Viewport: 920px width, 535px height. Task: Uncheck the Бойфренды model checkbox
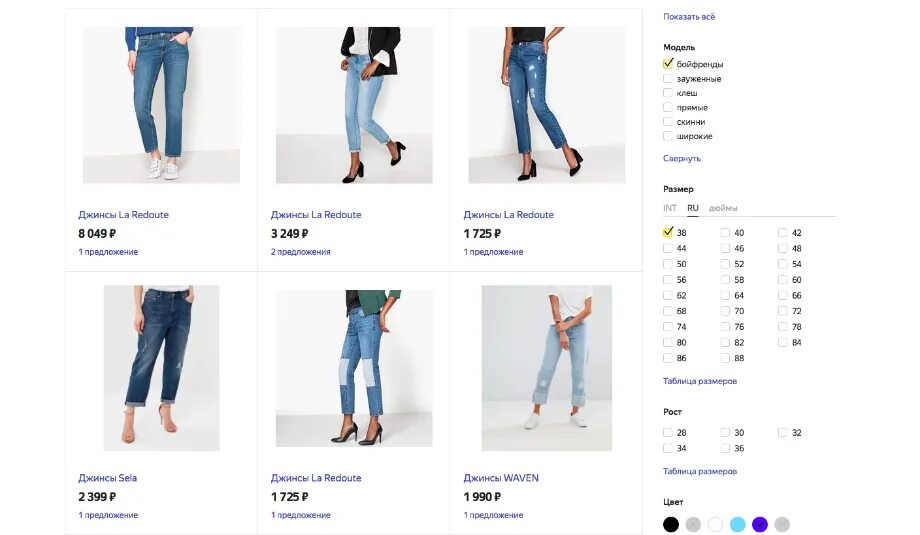tap(668, 63)
